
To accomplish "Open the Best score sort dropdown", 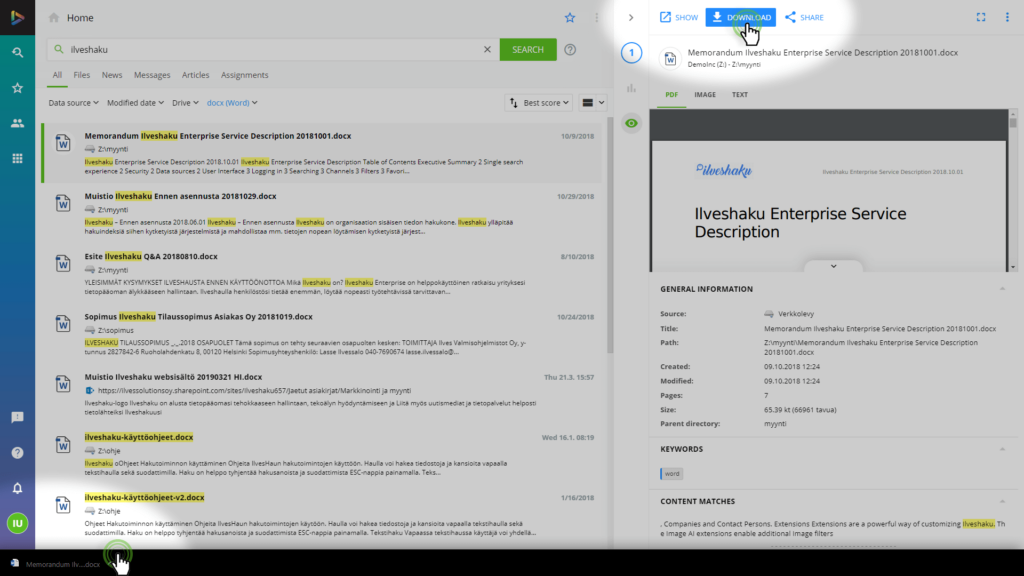I will pyautogui.click(x=539, y=103).
